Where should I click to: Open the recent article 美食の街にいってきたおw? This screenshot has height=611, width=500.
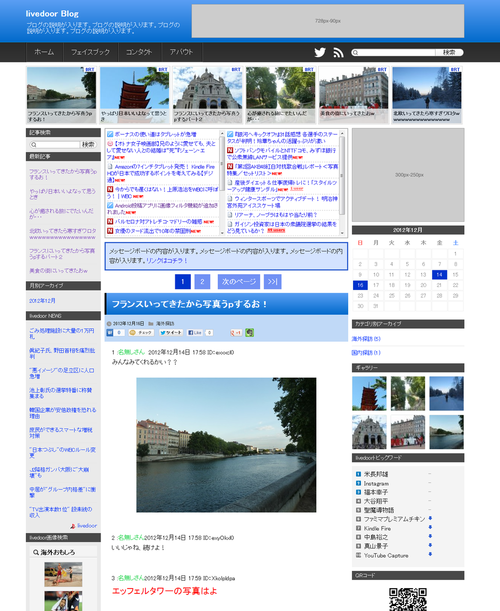(x=58, y=270)
